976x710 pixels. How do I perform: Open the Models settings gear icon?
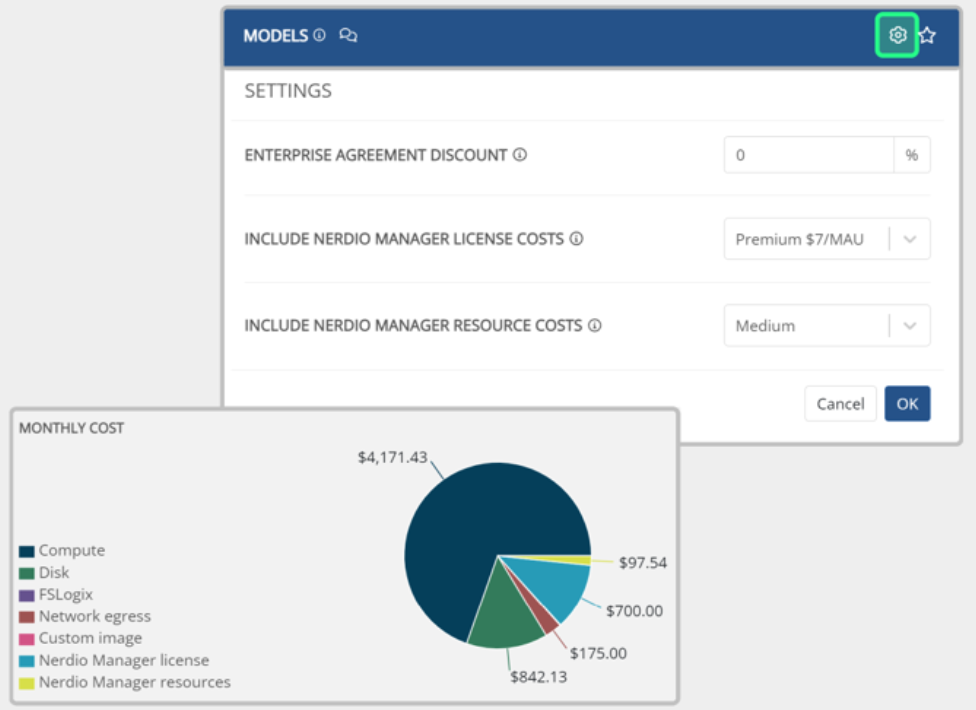pos(897,36)
